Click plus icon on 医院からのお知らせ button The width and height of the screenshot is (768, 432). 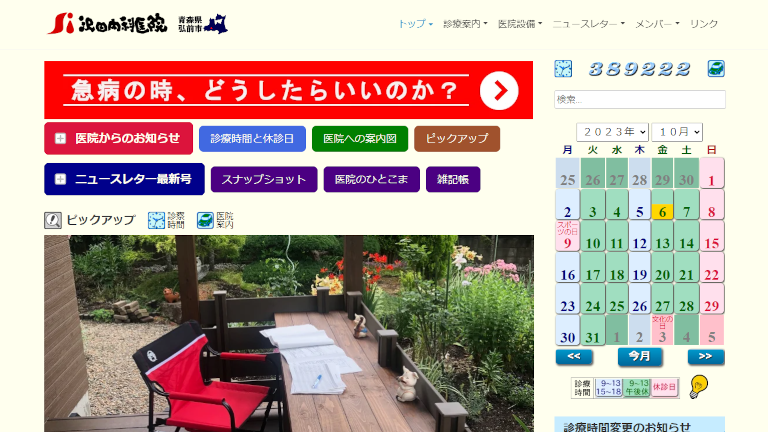tap(60, 139)
